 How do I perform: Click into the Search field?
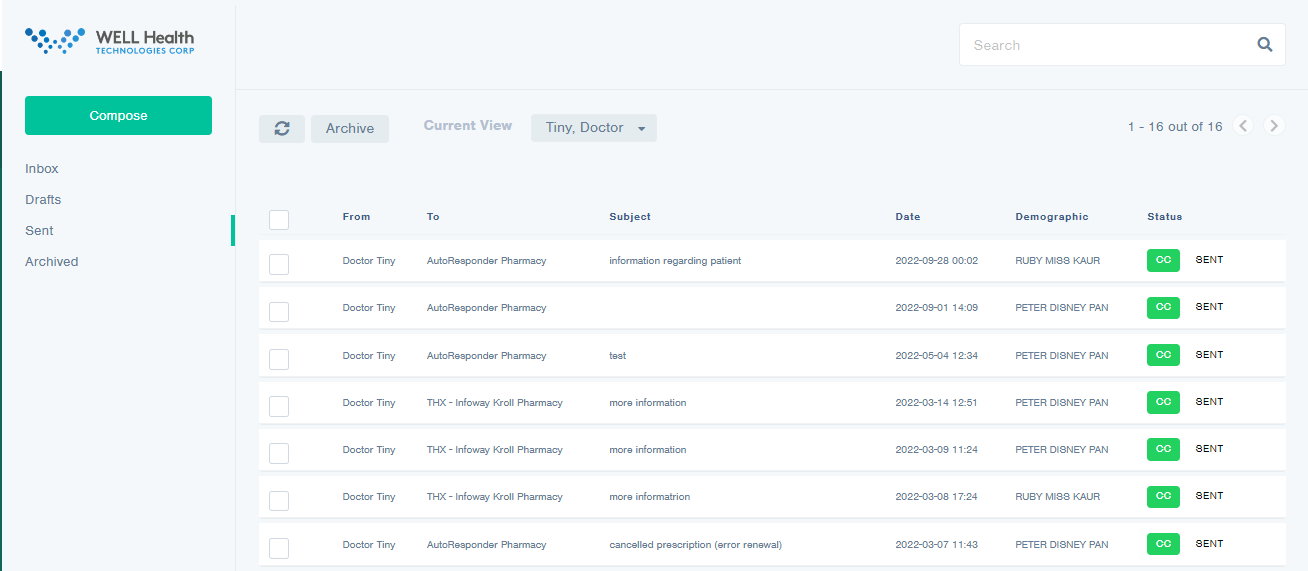[1105, 45]
